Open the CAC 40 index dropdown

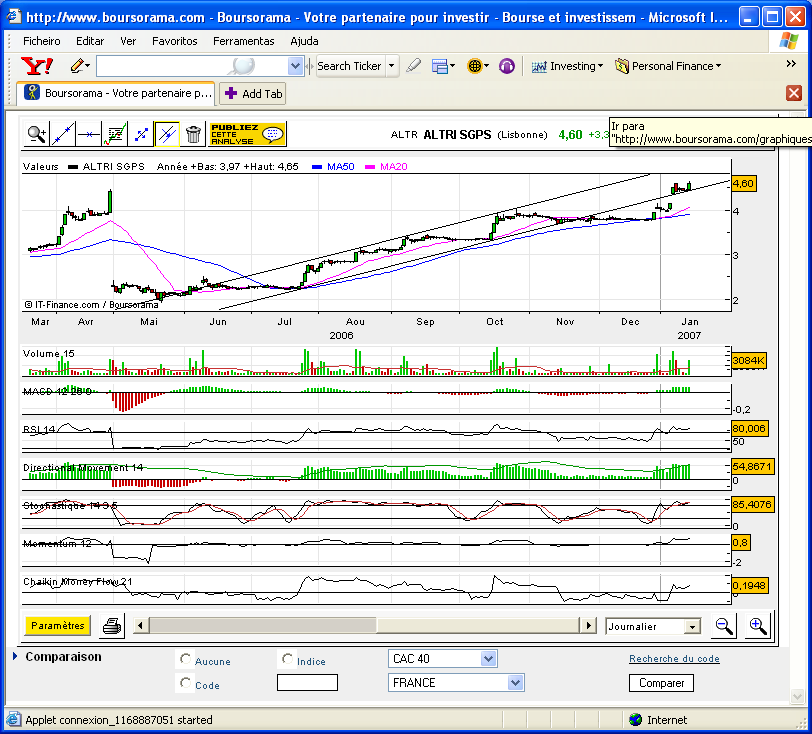pyautogui.click(x=442, y=659)
